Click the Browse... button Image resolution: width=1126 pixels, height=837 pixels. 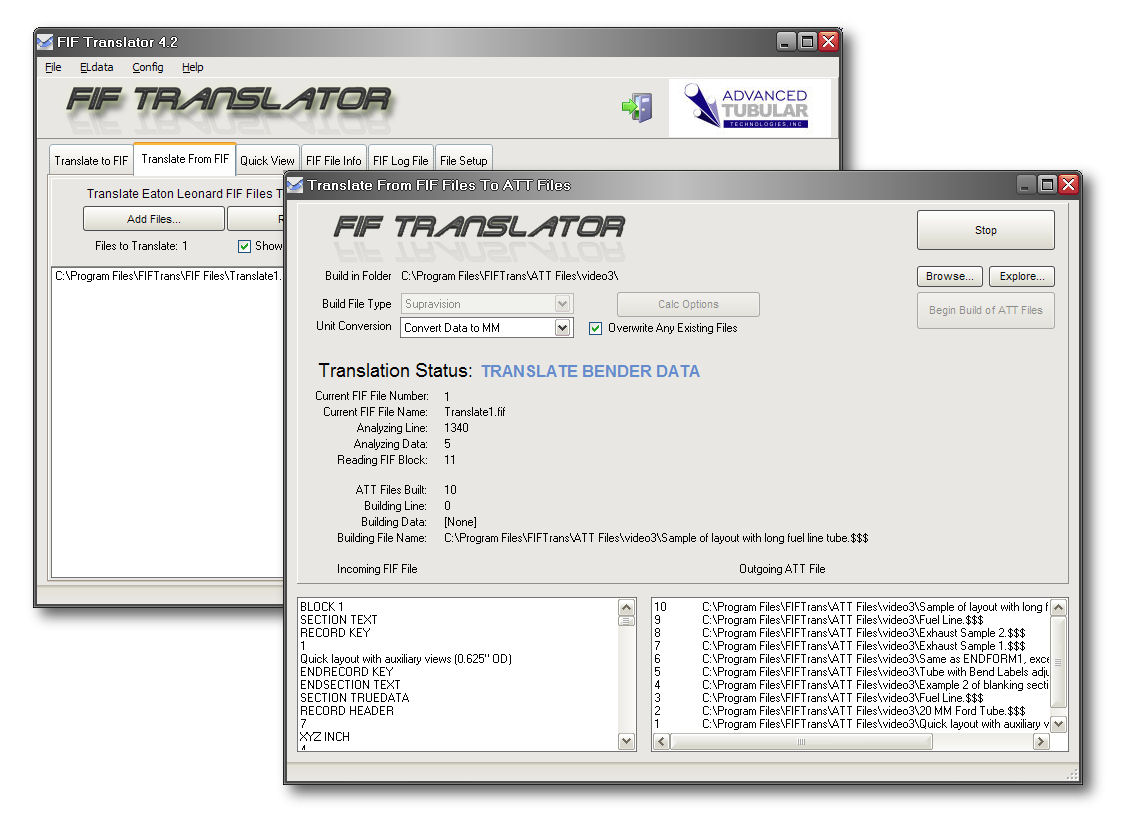[949, 277]
